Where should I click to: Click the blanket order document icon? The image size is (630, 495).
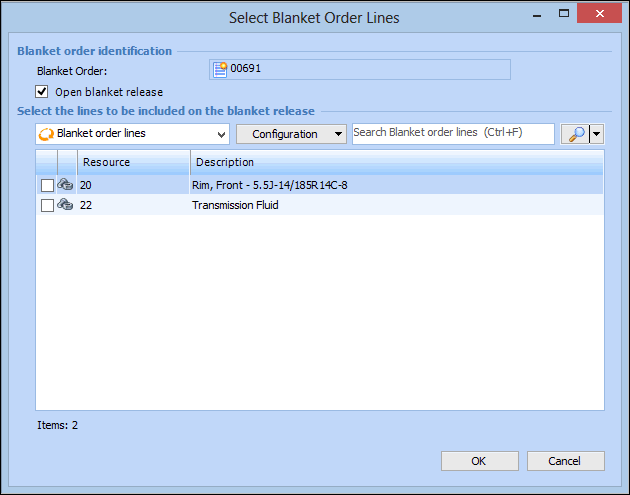220,70
